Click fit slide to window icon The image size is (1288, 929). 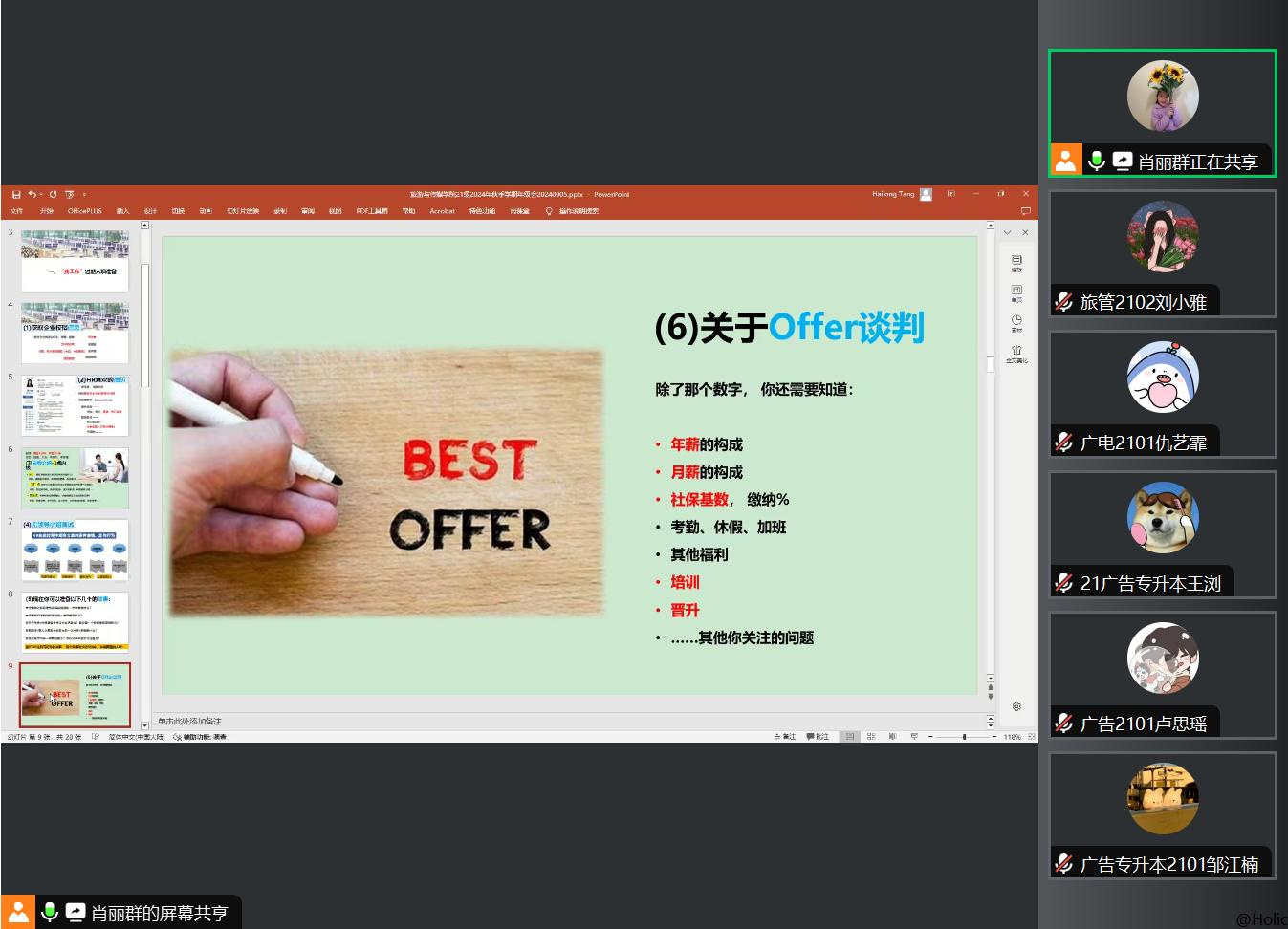coord(1031,737)
